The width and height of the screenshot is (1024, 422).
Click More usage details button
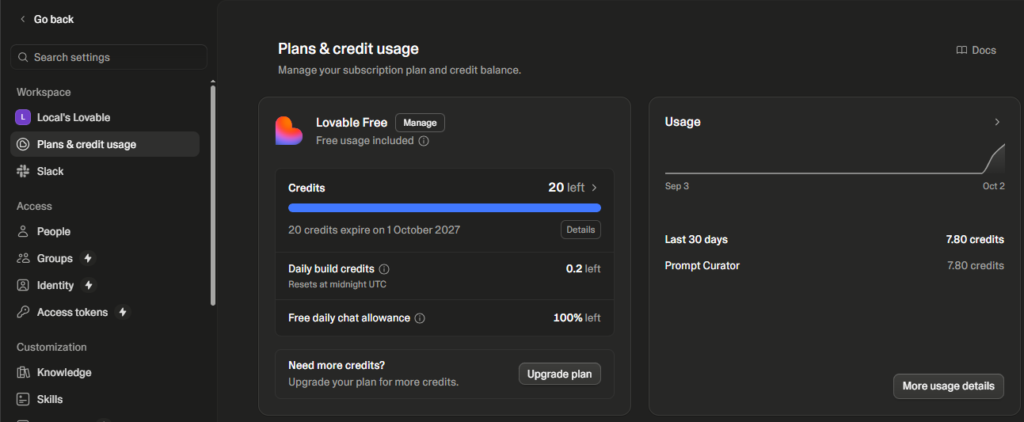pyautogui.click(x=948, y=386)
